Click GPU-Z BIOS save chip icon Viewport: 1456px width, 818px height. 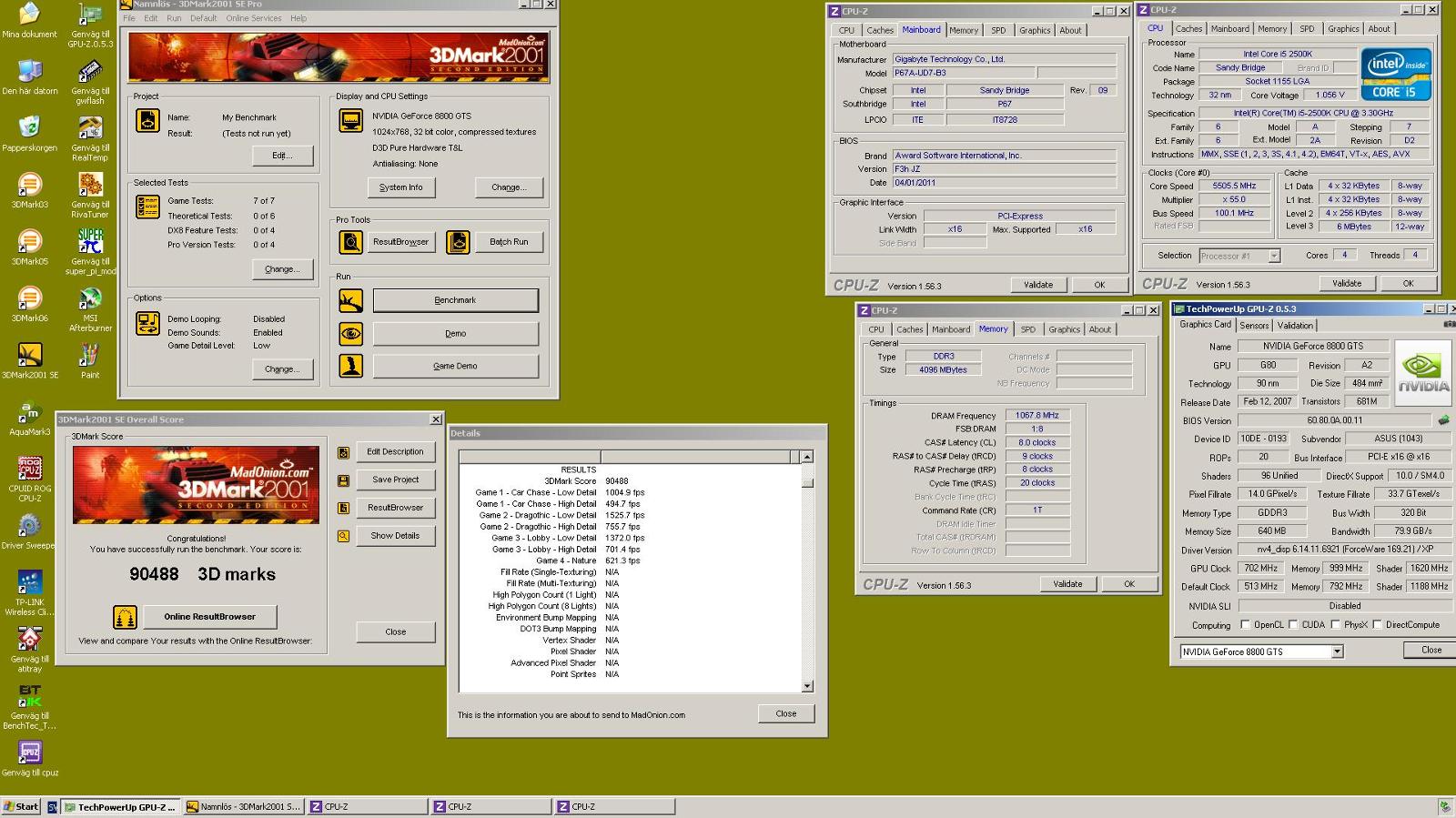(x=1443, y=420)
